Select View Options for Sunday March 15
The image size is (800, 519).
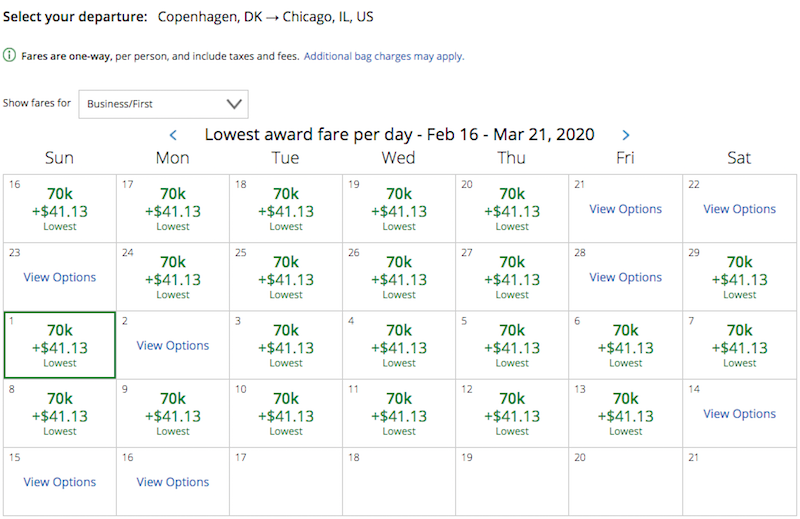[60, 482]
